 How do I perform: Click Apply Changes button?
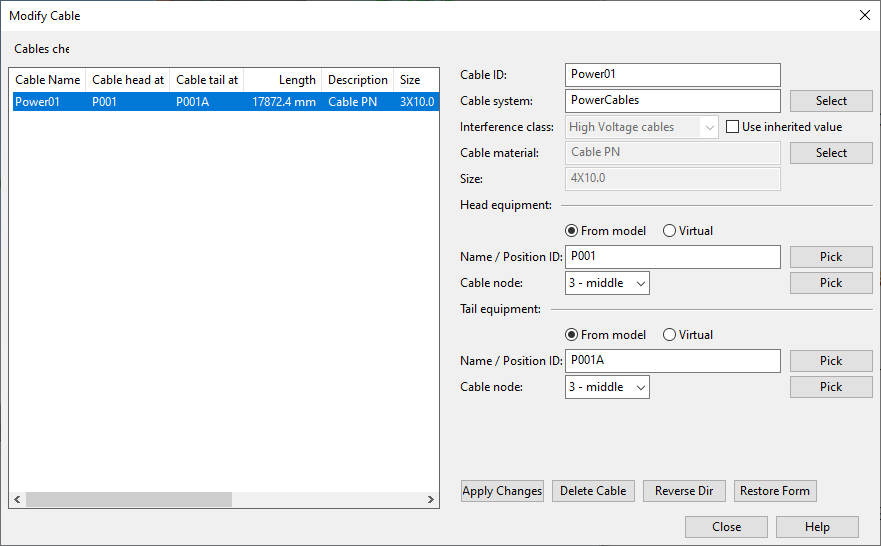[502, 491]
